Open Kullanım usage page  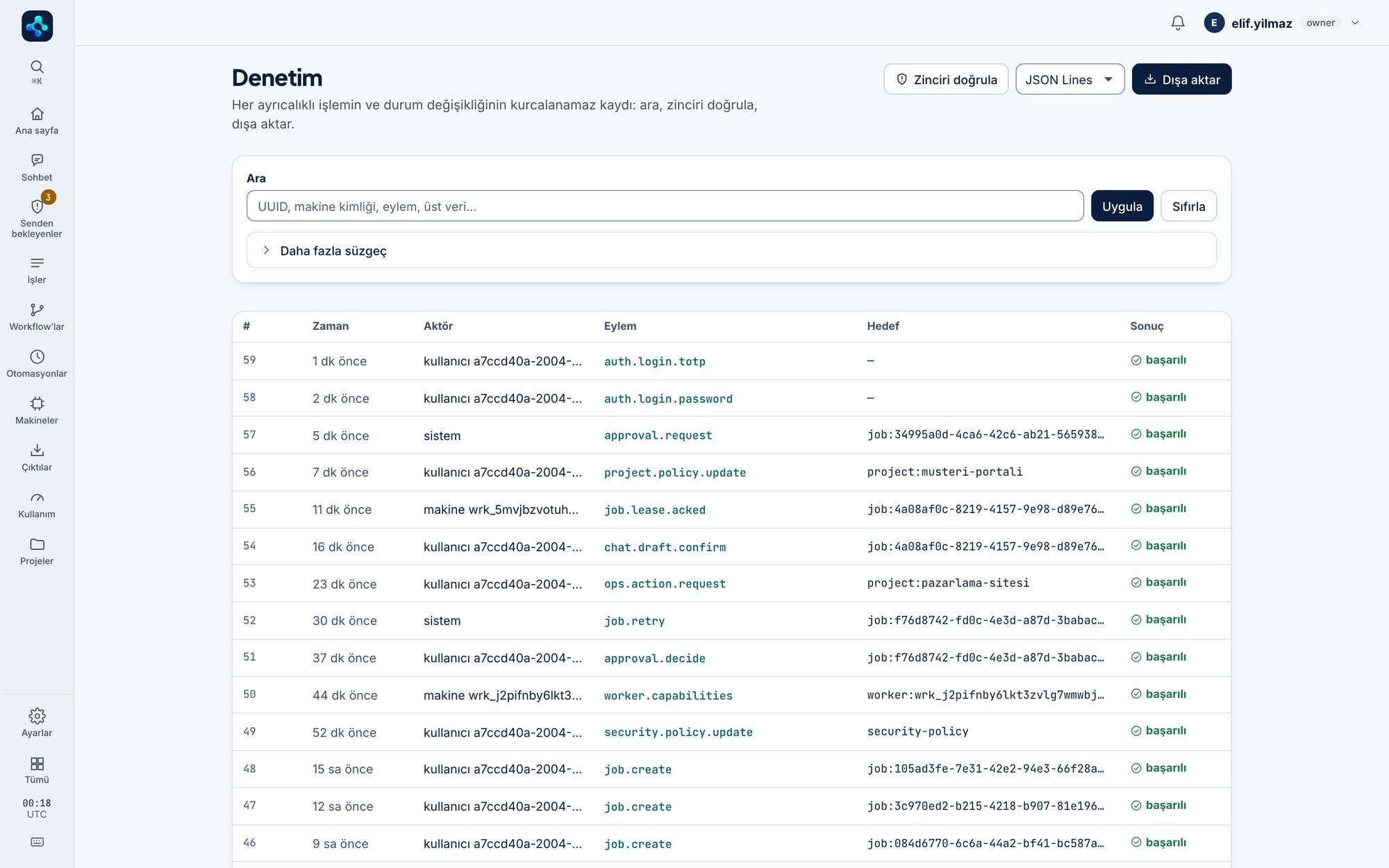pos(37,505)
